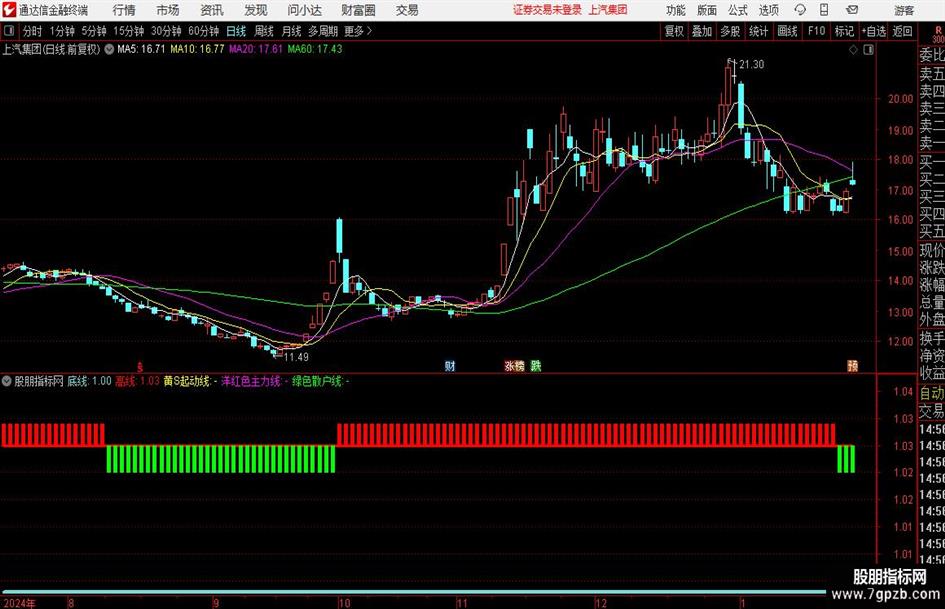
Task: Toggle the left panel layout icon
Action: click(8, 31)
